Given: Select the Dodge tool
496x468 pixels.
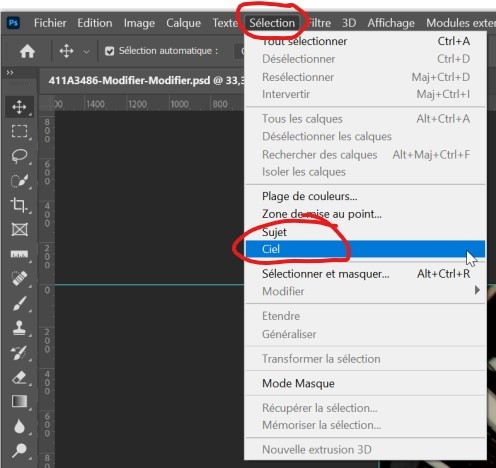Looking at the screenshot, I should point(19,451).
